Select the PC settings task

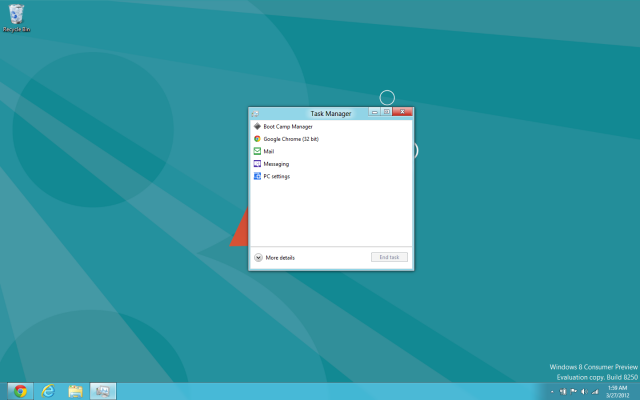(x=277, y=176)
